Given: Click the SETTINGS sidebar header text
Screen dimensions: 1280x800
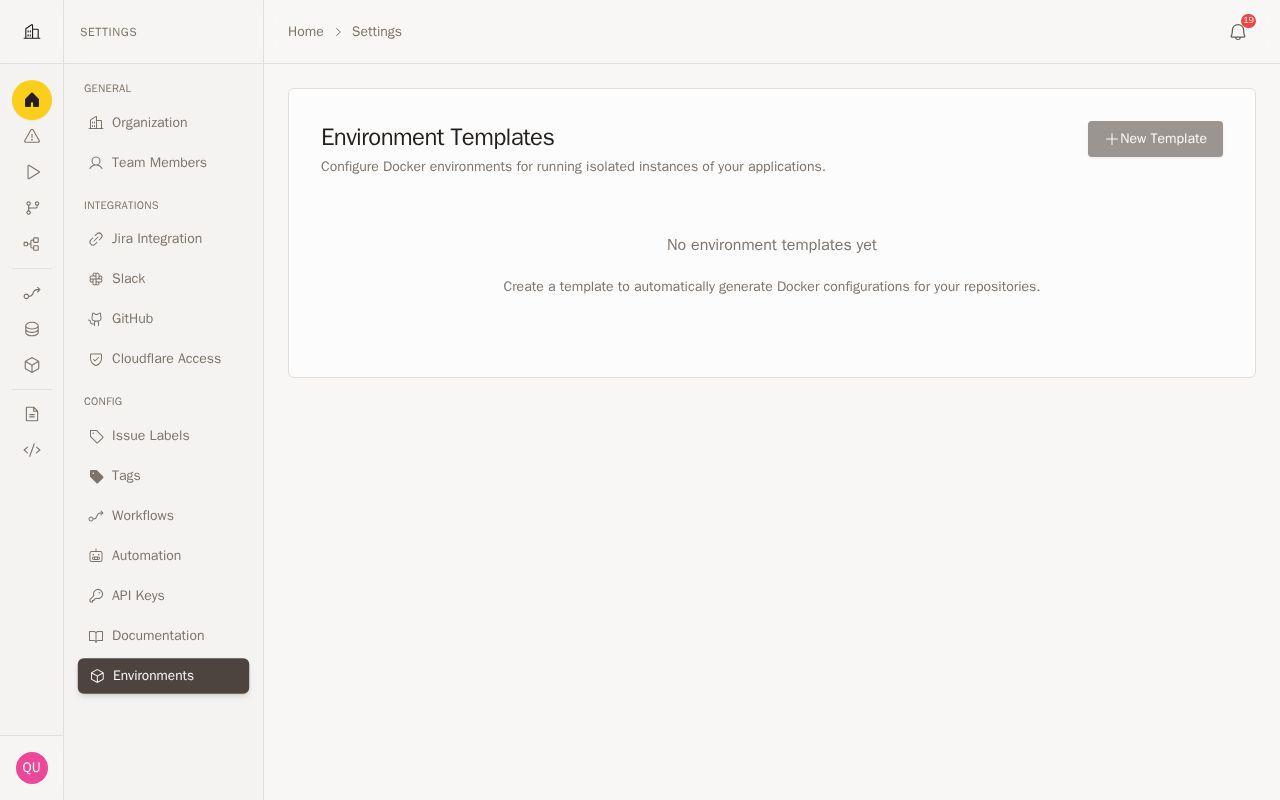Looking at the screenshot, I should [108, 32].
